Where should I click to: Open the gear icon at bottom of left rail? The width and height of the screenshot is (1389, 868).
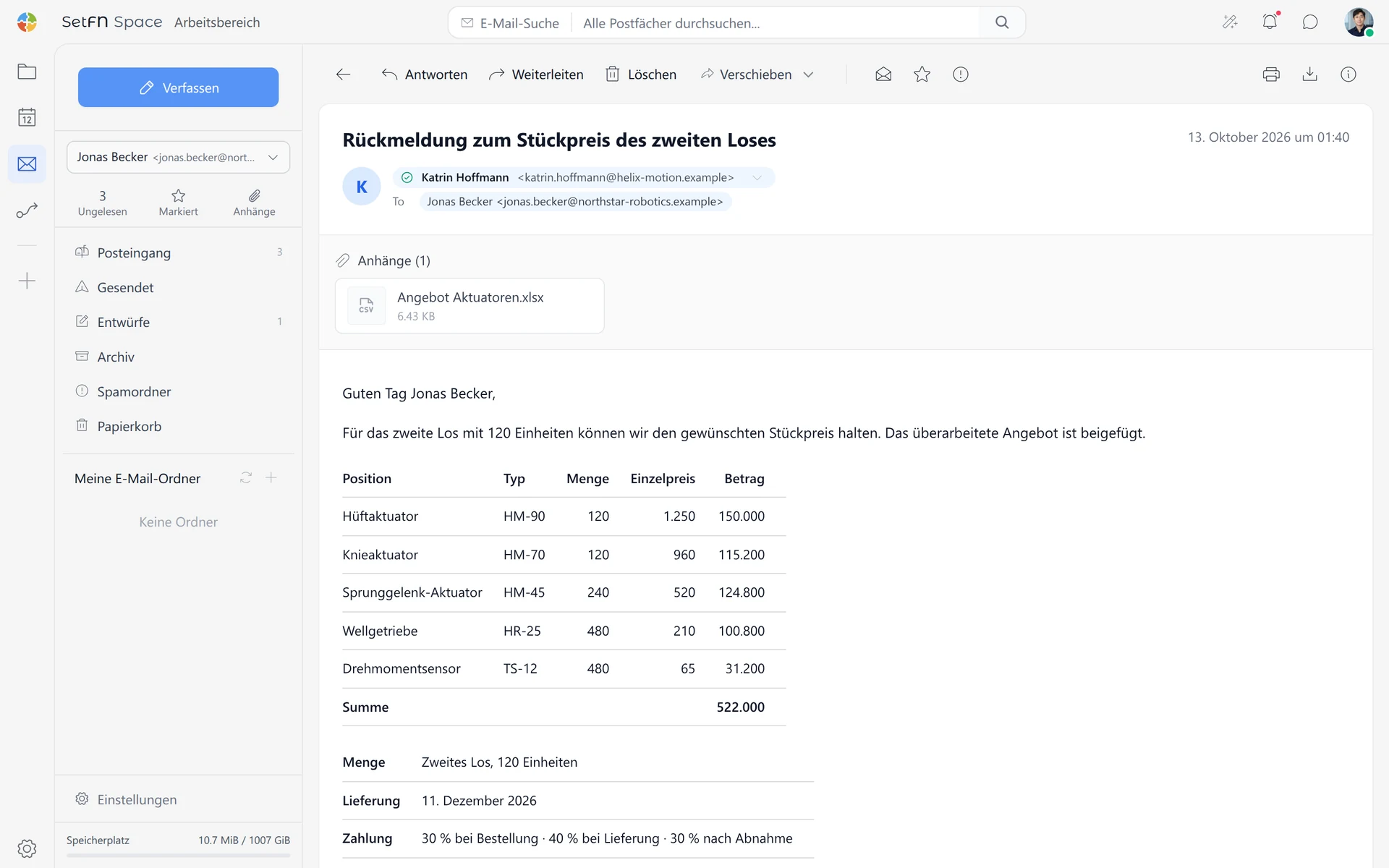pos(27,848)
